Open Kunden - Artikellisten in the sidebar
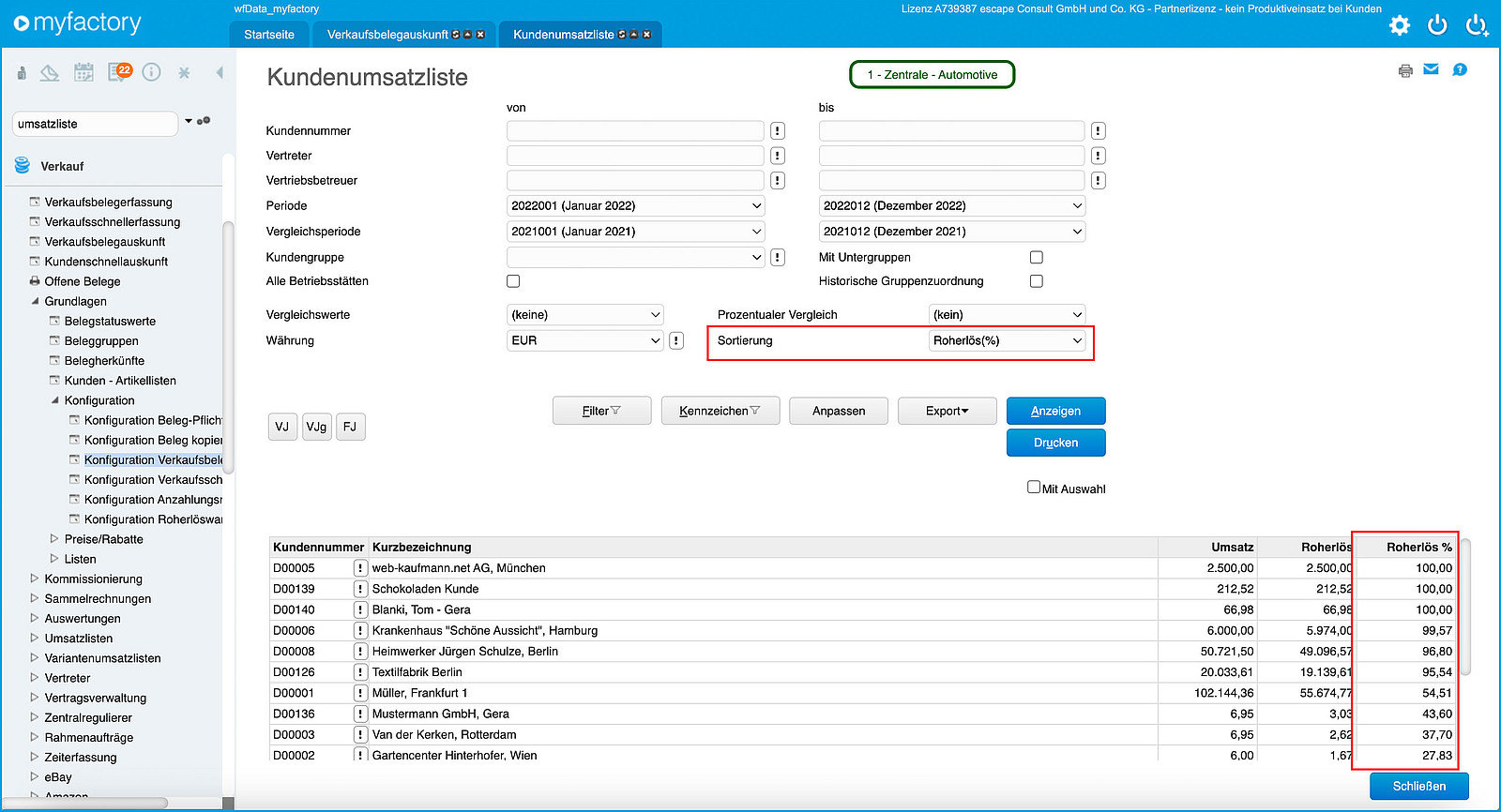The image size is (1501, 812). click(120, 381)
